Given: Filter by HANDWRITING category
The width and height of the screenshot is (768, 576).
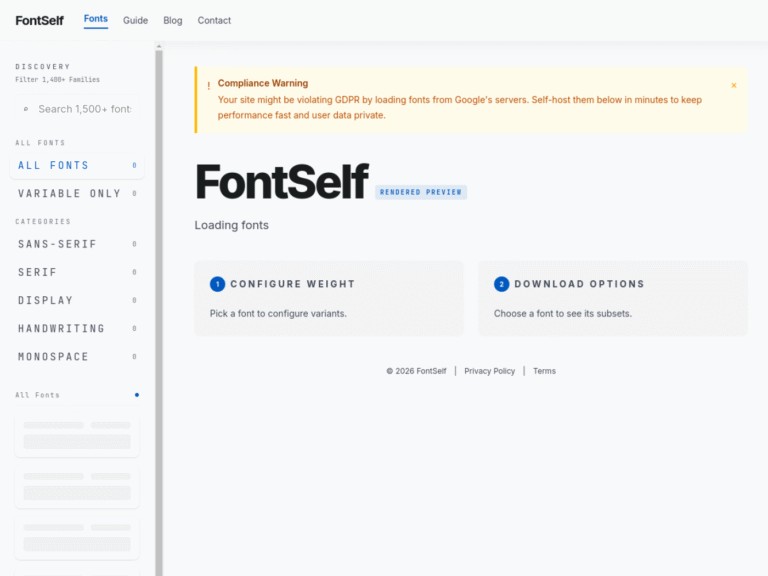Looking at the screenshot, I should pyautogui.click(x=77, y=328).
